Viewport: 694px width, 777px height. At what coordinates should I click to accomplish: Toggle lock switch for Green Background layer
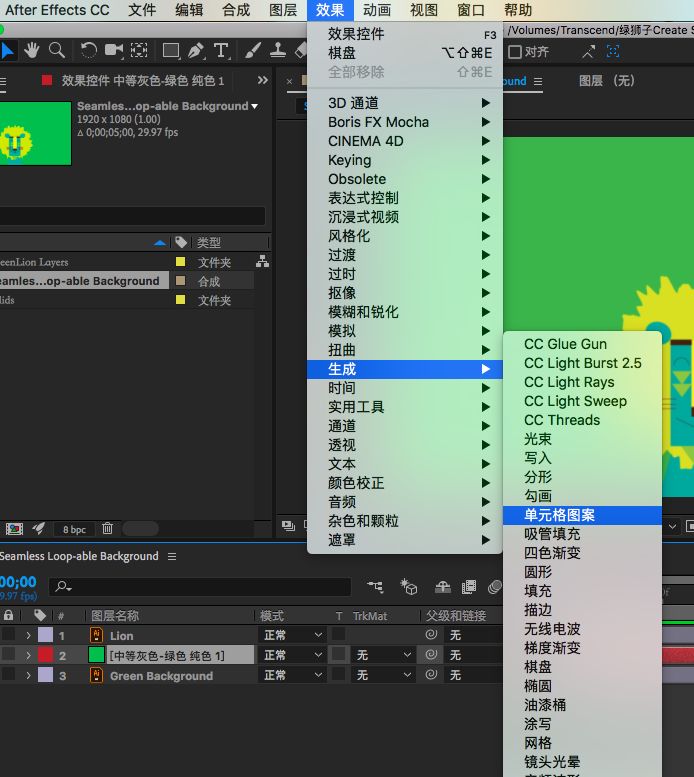click(x=9, y=675)
